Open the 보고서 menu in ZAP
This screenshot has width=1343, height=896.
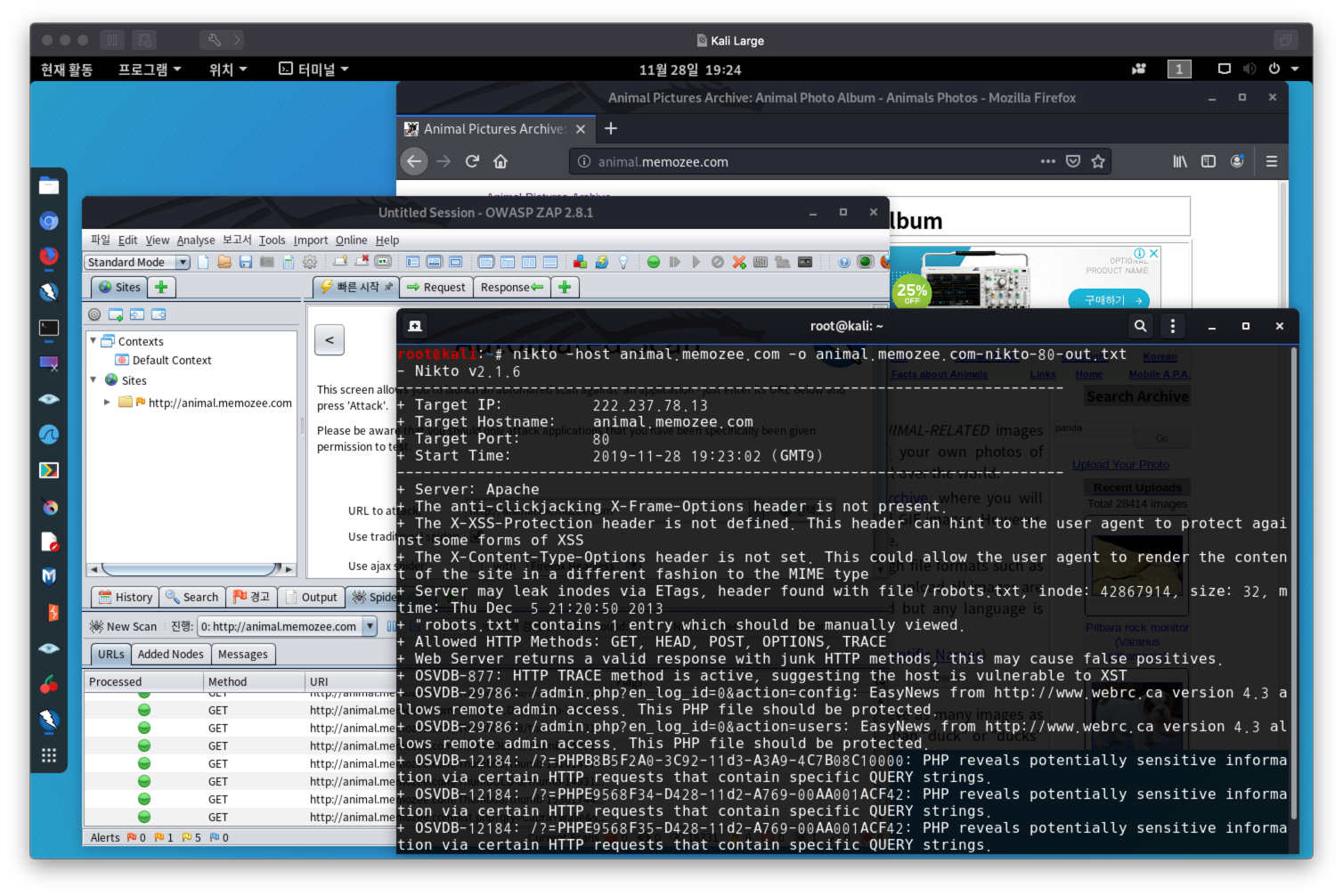click(237, 240)
